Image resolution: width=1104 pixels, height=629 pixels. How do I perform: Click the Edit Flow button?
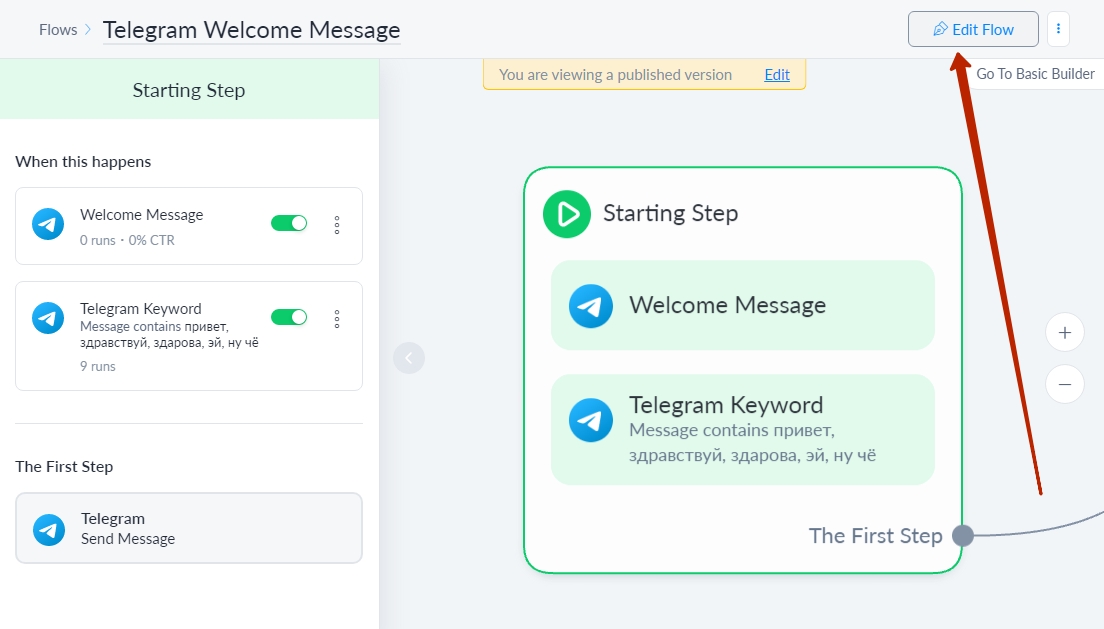(x=973, y=30)
